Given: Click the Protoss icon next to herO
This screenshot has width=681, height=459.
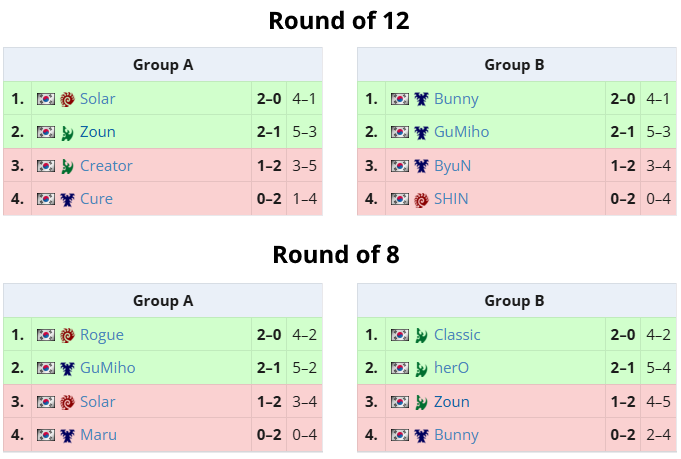Looking at the screenshot, I should coord(421,369).
